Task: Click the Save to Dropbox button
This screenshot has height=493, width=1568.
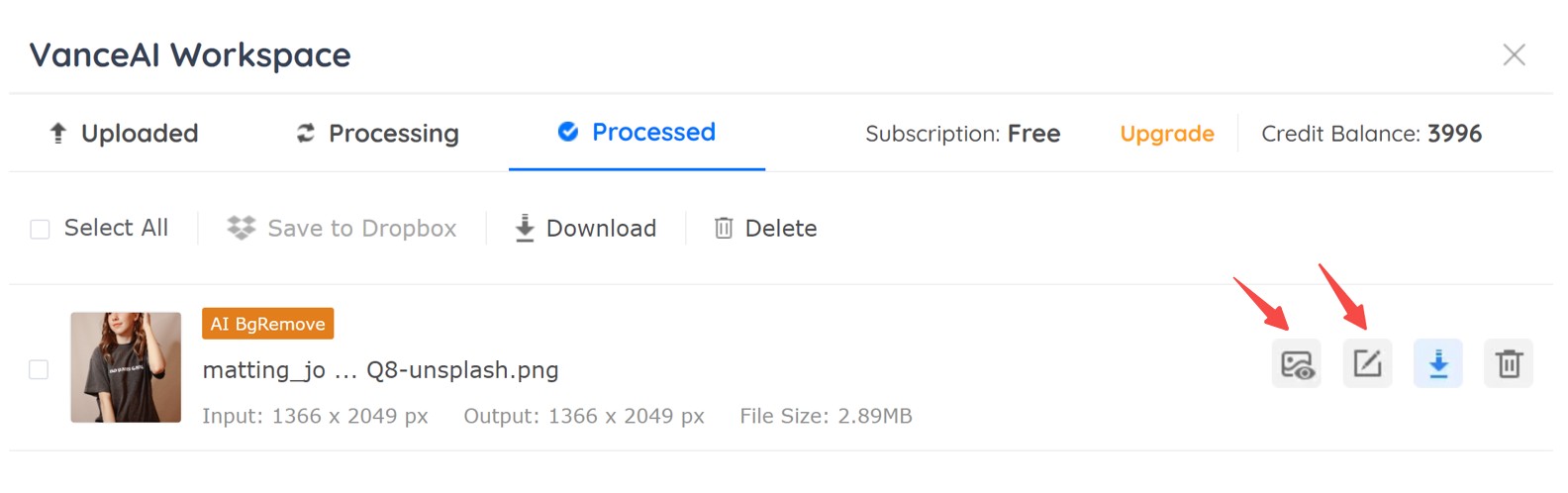Action: [x=342, y=228]
